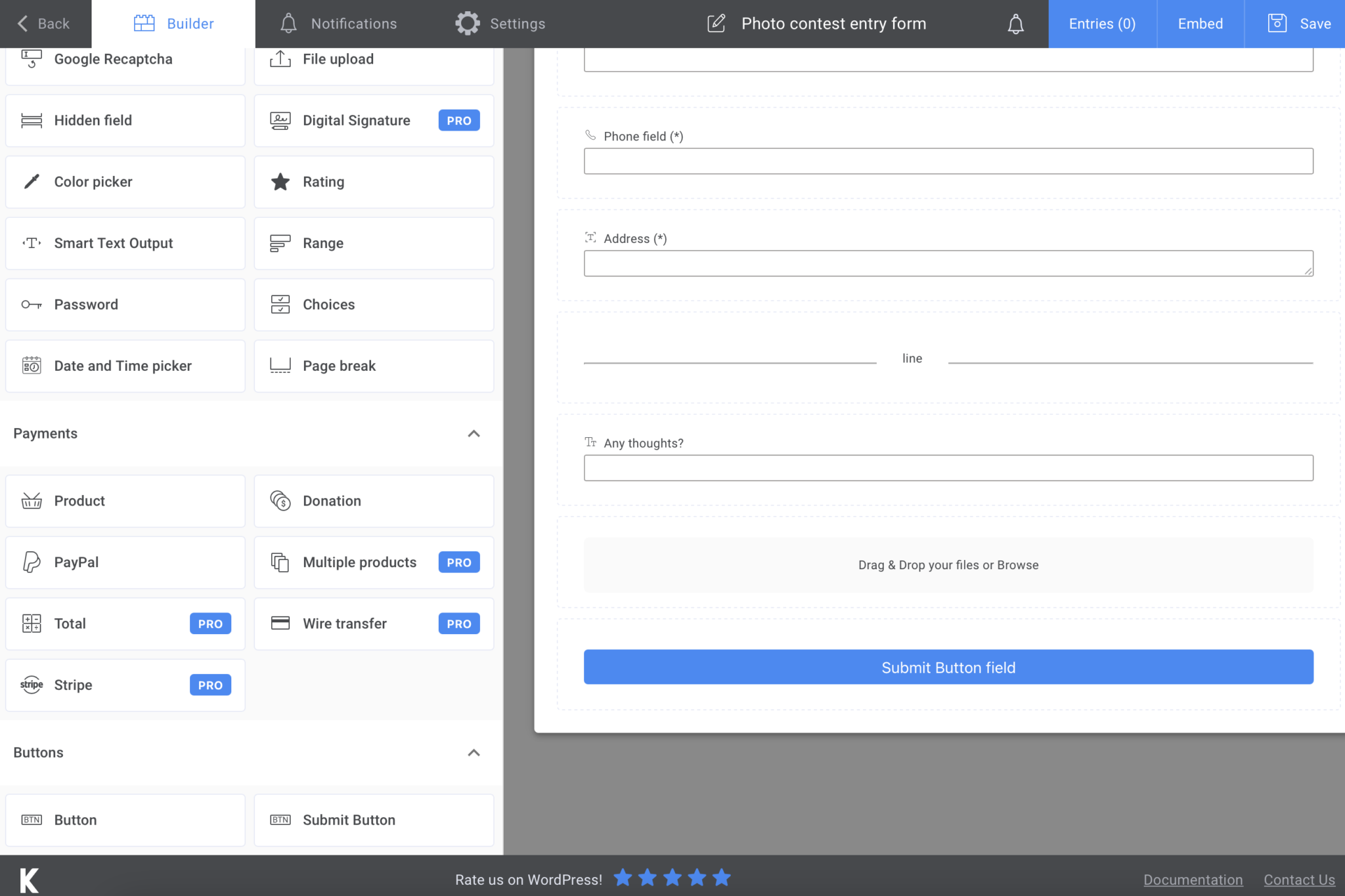The image size is (1345, 896).
Task: Open the Documentation link
Action: [x=1193, y=880]
